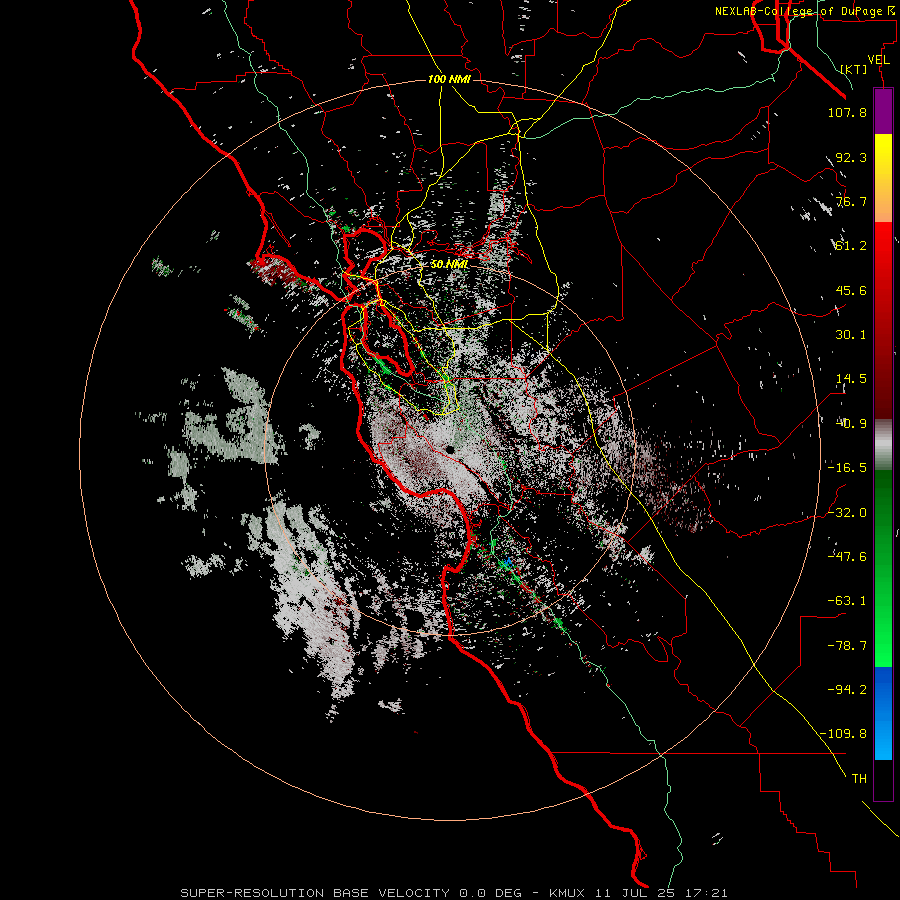Image resolution: width=900 pixels, height=900 pixels.
Task: Select the -109.8 velocity scale value
Action: point(843,734)
